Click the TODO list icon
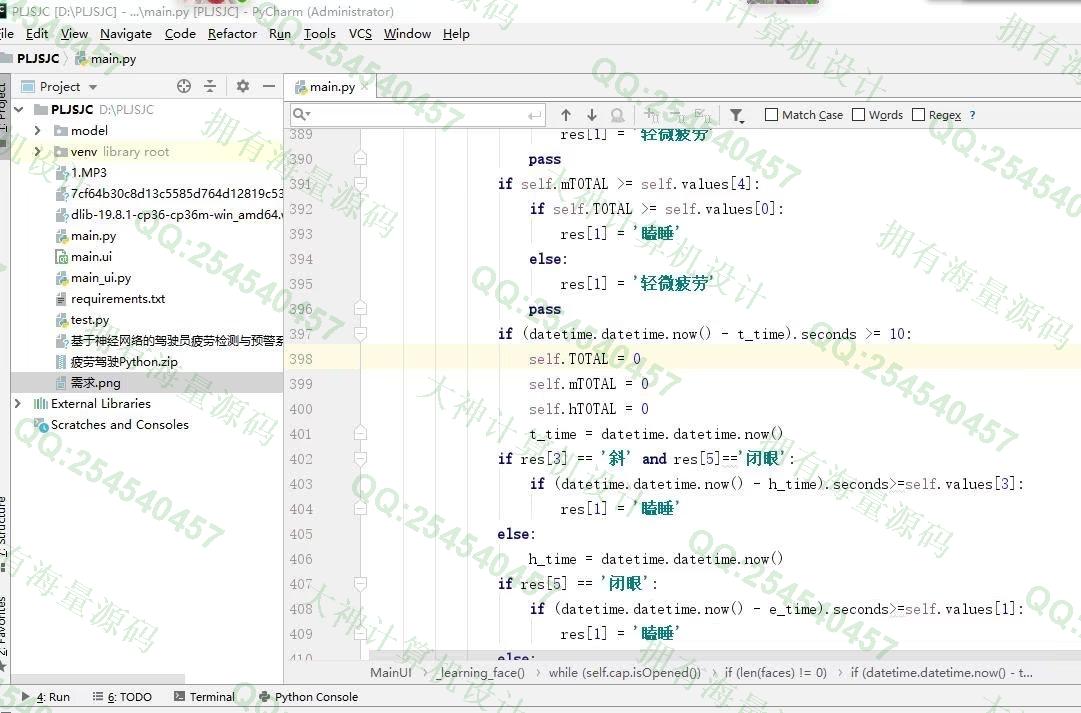Image resolution: width=1081 pixels, height=713 pixels. (98, 696)
